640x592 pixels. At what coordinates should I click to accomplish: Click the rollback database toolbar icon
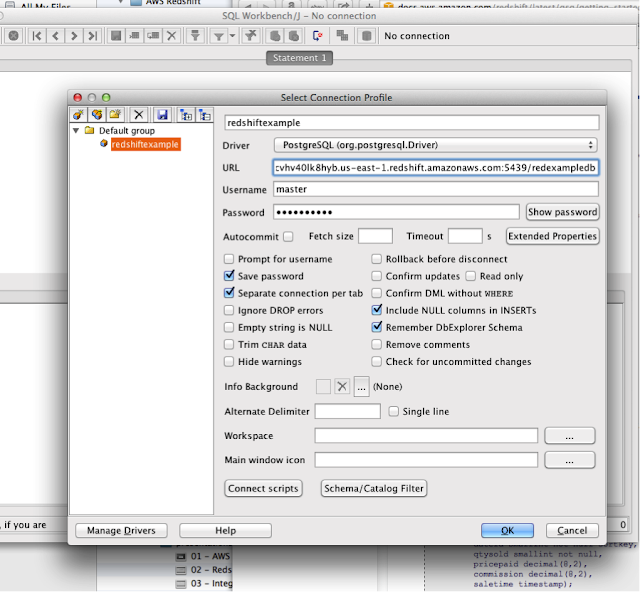click(x=294, y=36)
